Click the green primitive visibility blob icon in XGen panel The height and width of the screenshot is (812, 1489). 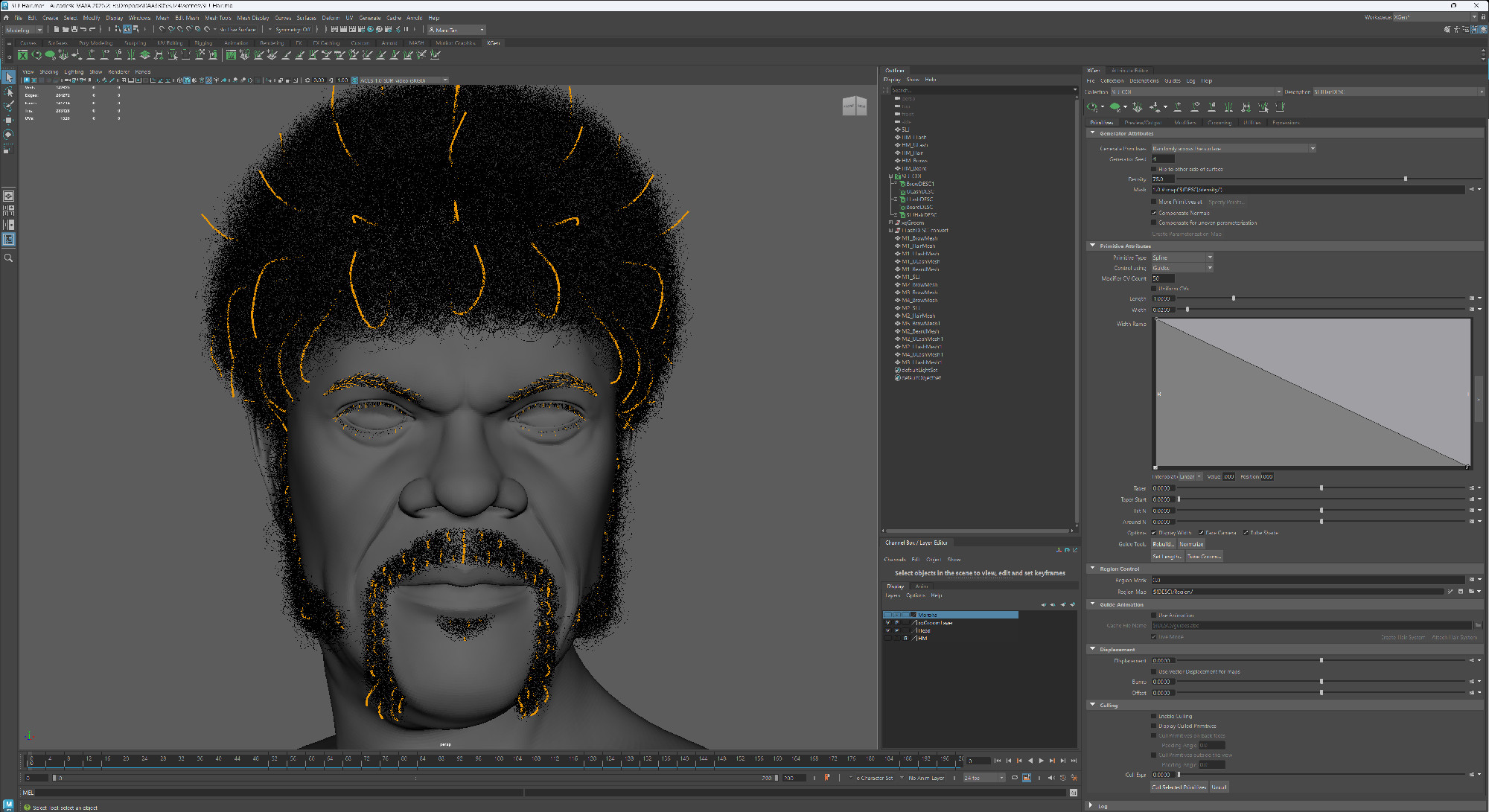pos(1115,107)
